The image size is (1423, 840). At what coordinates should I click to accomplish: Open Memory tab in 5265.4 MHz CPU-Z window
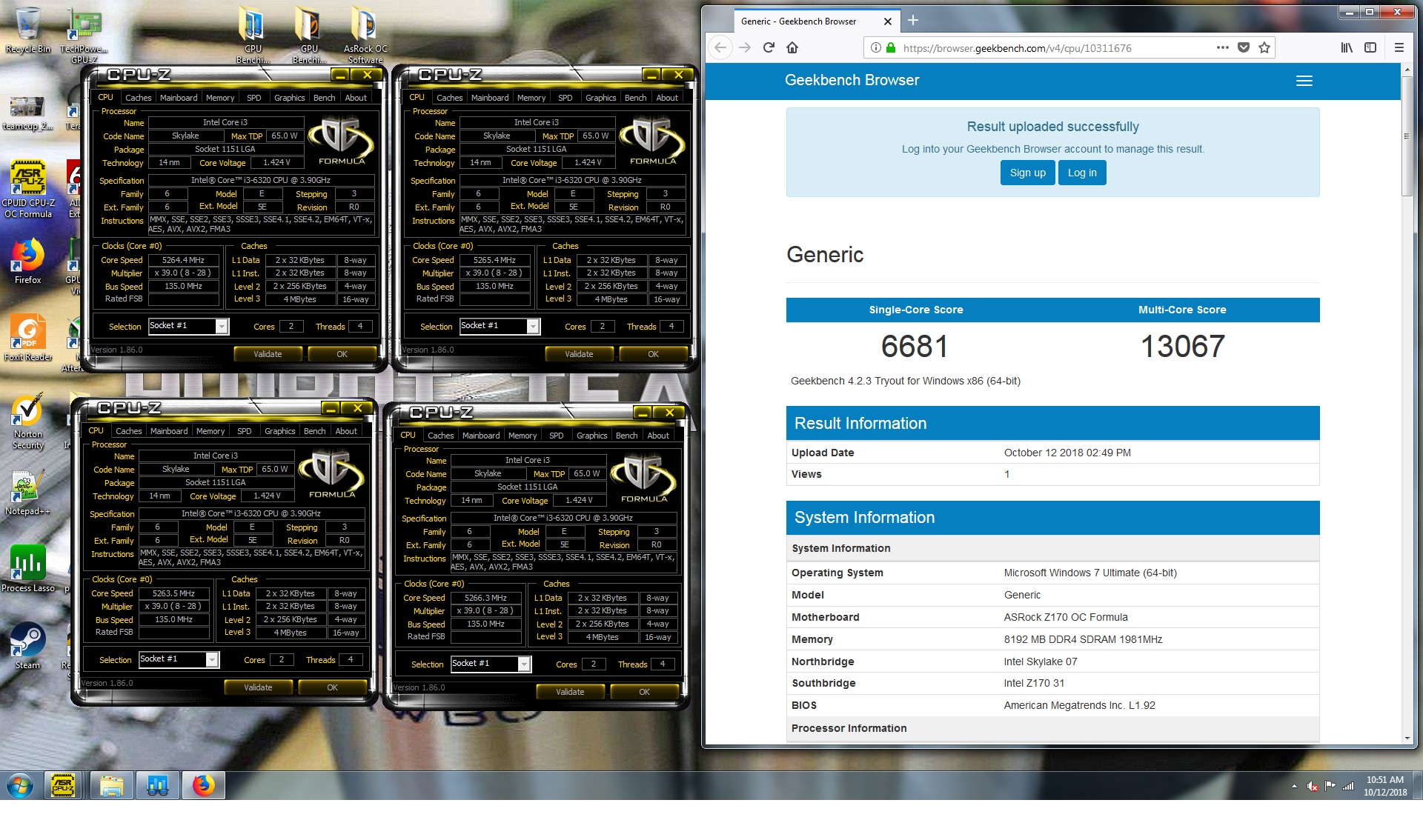coord(531,98)
